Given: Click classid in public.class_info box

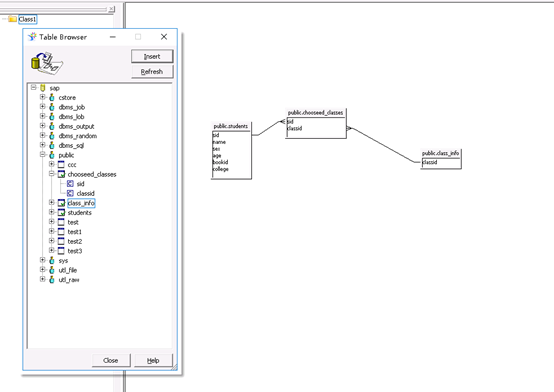Looking at the screenshot, I should (x=430, y=162).
